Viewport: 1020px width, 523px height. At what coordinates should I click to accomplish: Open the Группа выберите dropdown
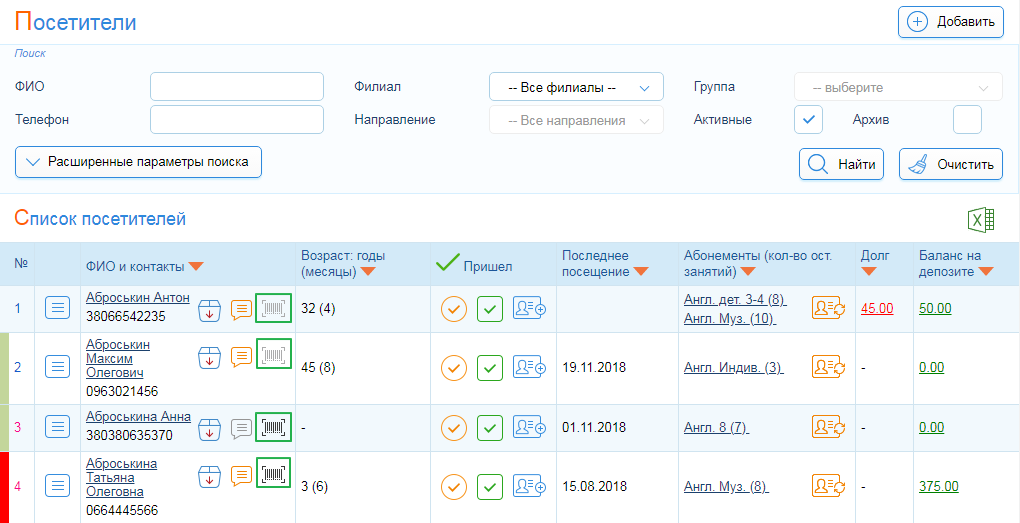tap(898, 87)
